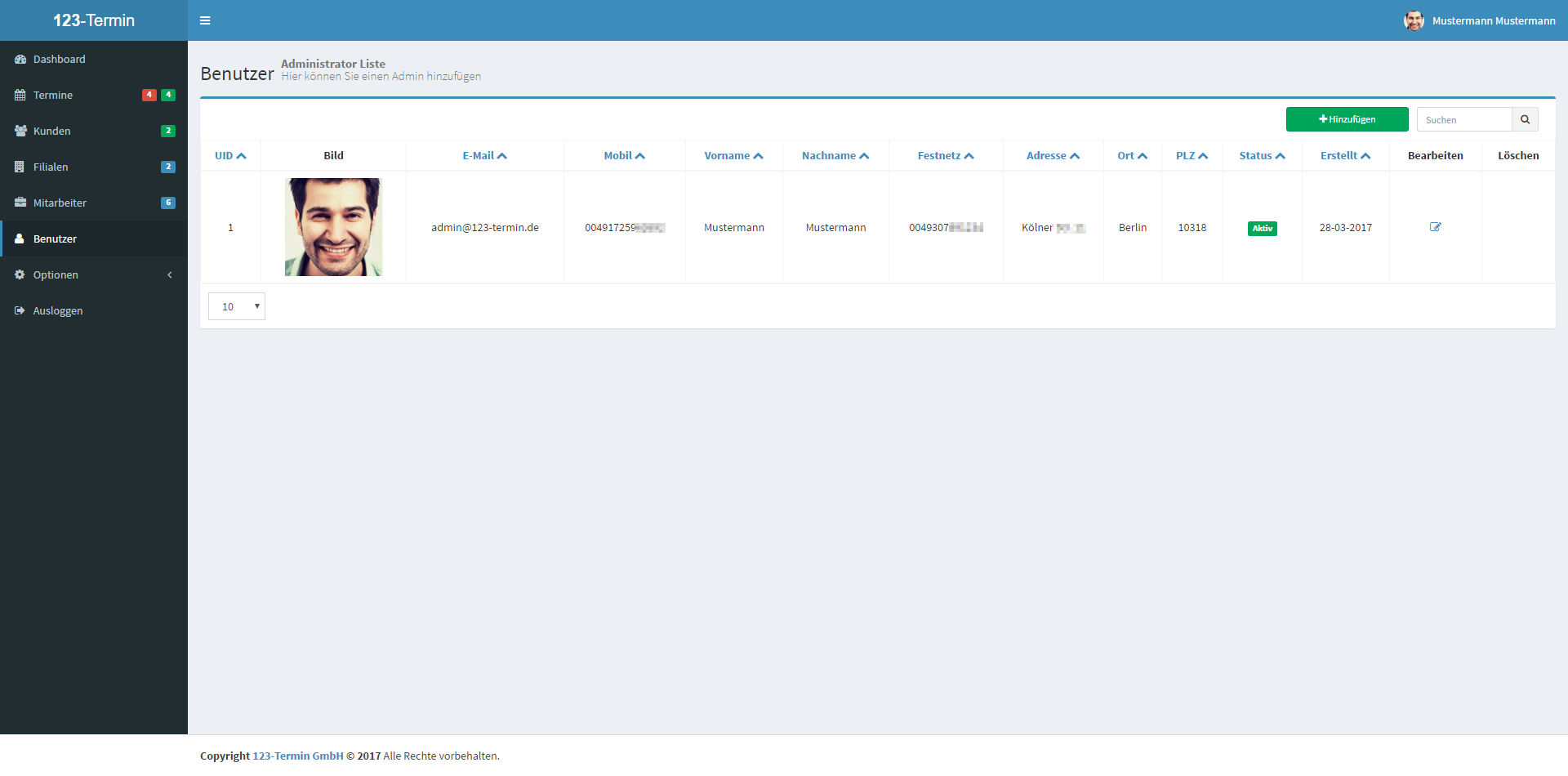Viewport: 1568px width, 776px height.
Task: Click into the Suchen search field
Action: click(x=1464, y=120)
